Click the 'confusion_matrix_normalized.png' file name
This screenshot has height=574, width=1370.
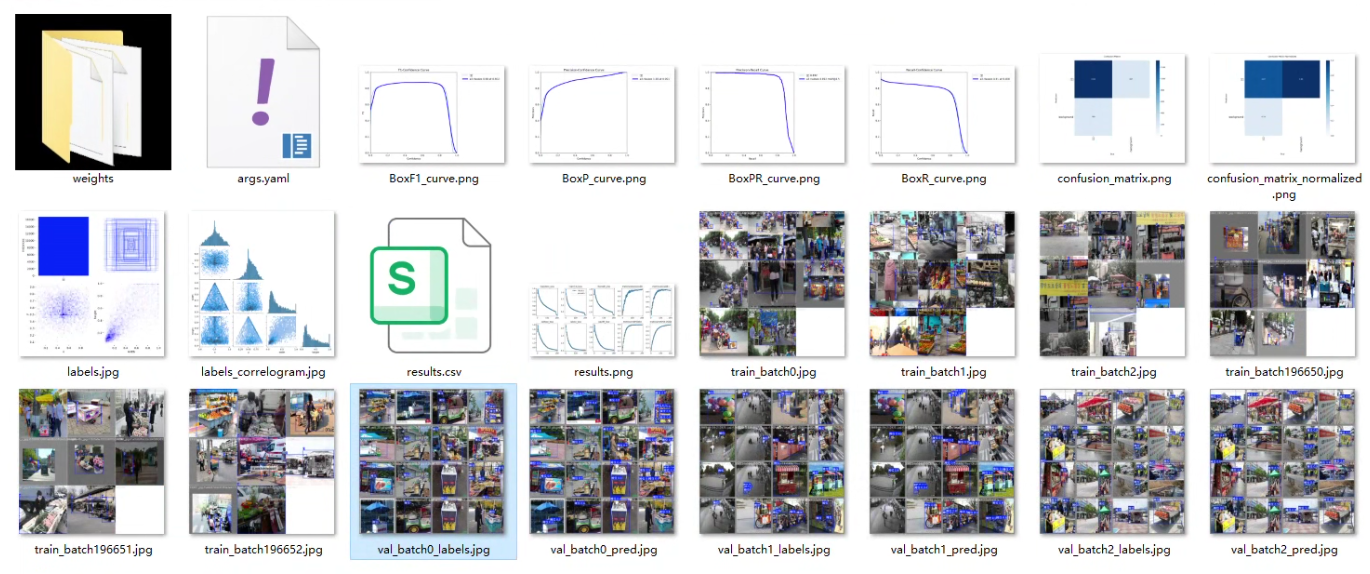point(1284,186)
